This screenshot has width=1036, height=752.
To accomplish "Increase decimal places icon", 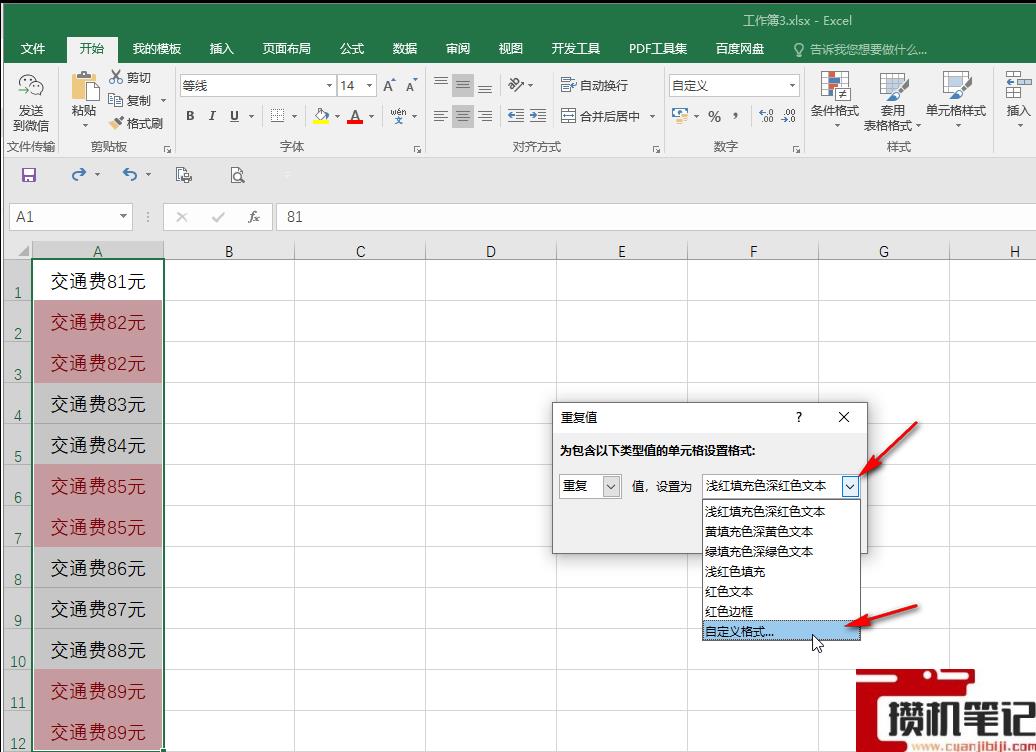I will click(x=766, y=116).
